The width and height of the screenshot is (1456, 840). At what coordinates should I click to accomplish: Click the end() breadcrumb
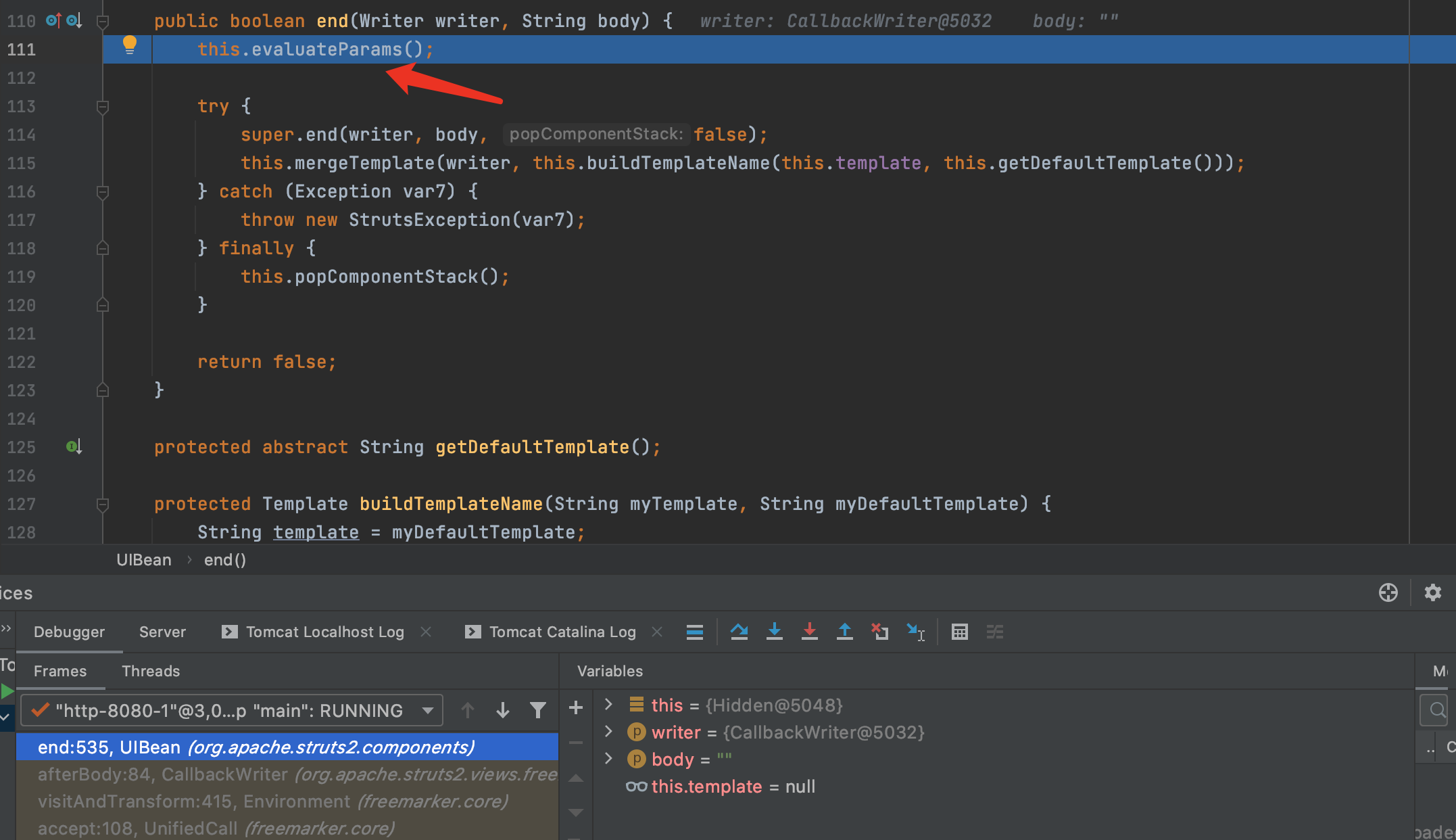pos(225,560)
